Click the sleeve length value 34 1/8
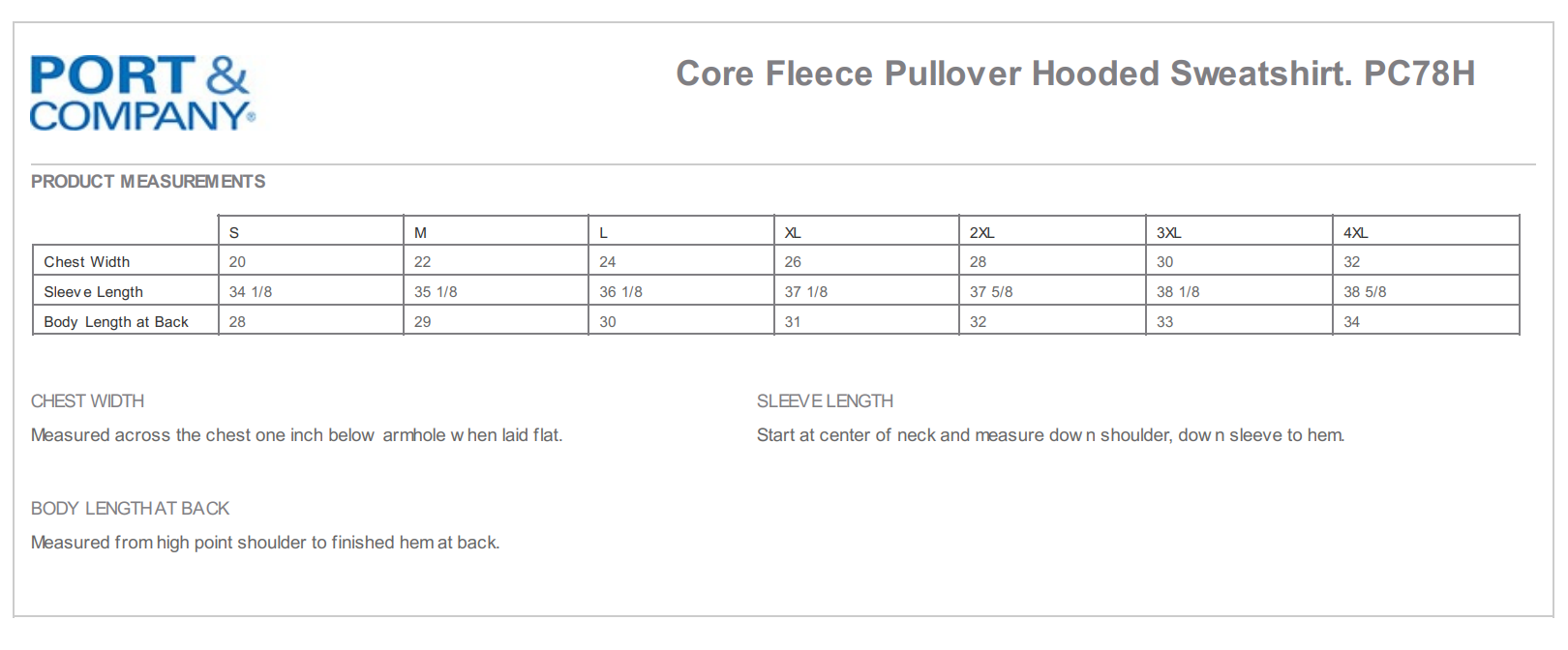The height and width of the screenshot is (650, 1568). (x=251, y=292)
